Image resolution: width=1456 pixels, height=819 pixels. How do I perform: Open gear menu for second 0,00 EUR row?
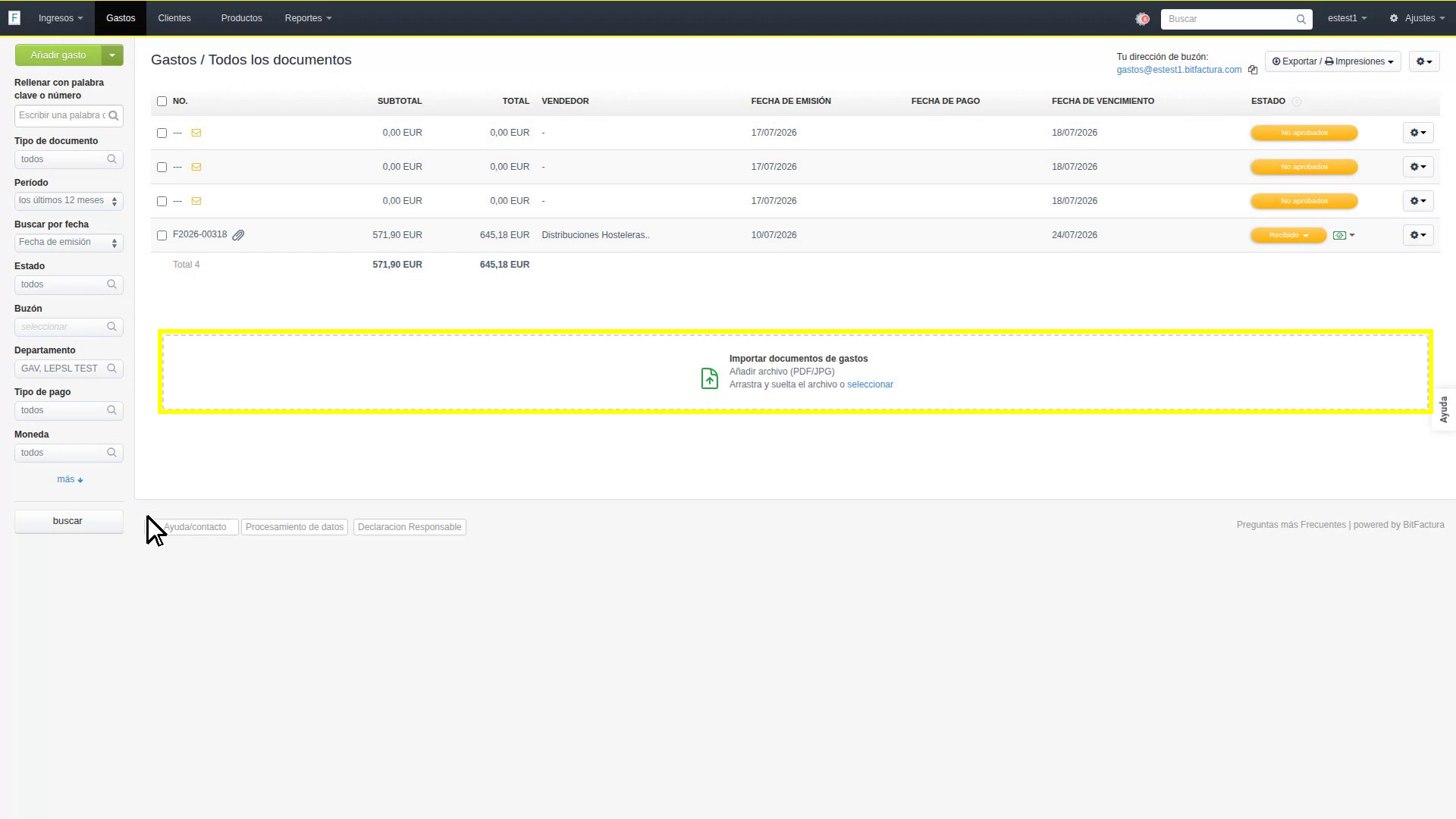(x=1417, y=167)
